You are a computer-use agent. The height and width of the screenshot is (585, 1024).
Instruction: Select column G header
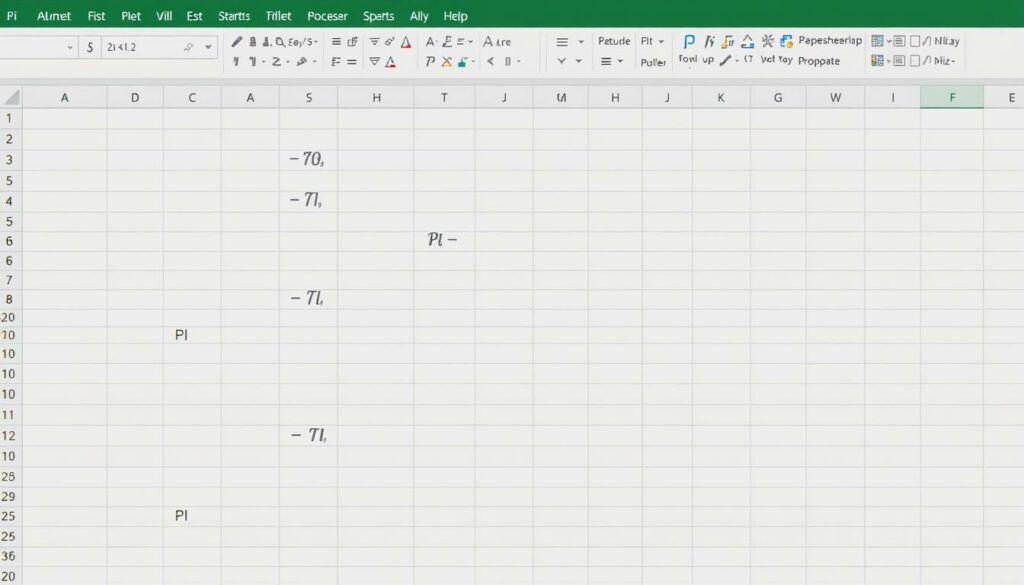click(x=778, y=98)
